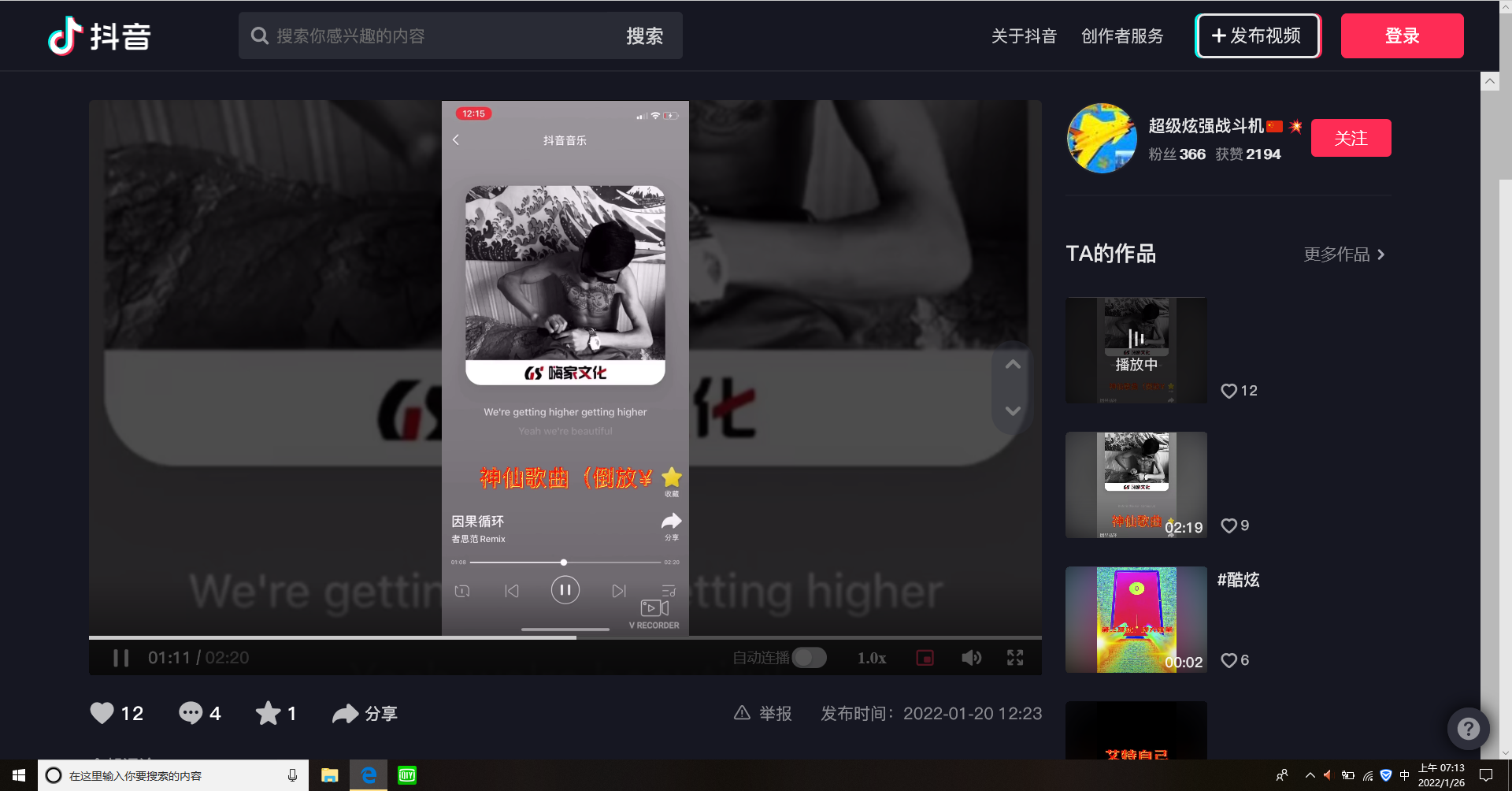Pause the video with the player pause button
1512x791 pixels.
[120, 658]
